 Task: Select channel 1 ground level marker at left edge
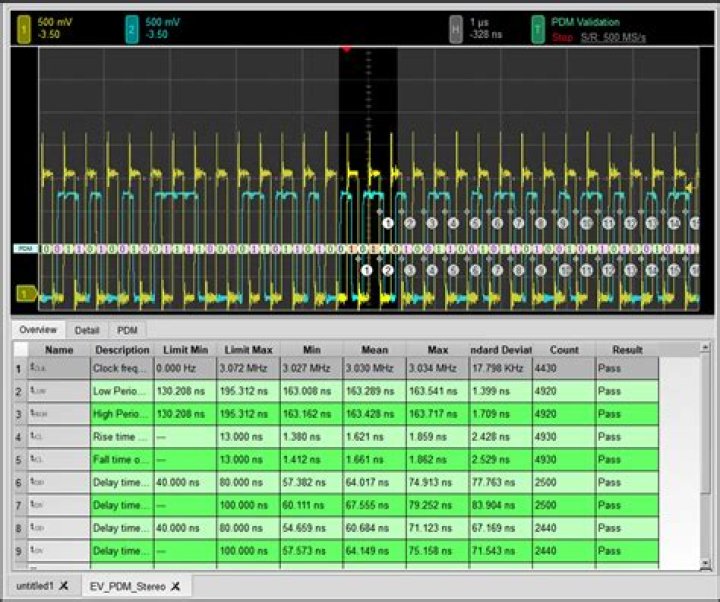point(26,293)
